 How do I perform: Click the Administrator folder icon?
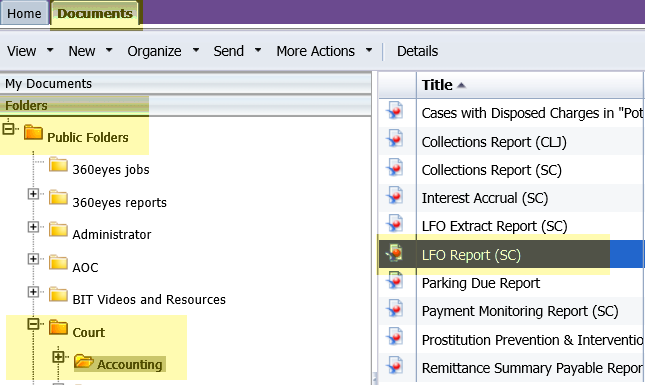click(58, 230)
